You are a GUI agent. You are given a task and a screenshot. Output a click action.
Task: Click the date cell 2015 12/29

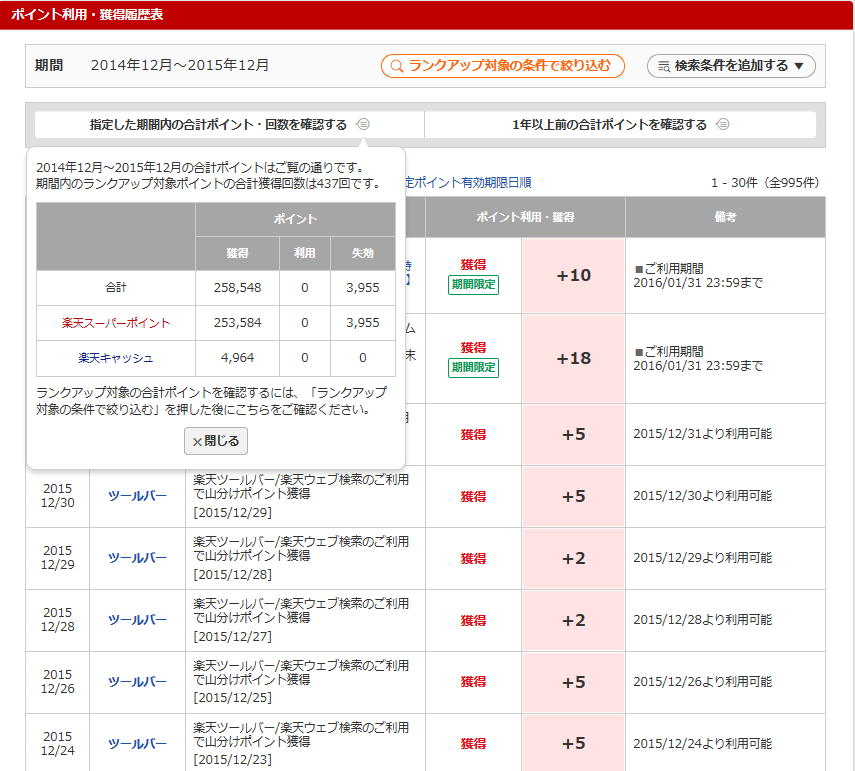57,558
